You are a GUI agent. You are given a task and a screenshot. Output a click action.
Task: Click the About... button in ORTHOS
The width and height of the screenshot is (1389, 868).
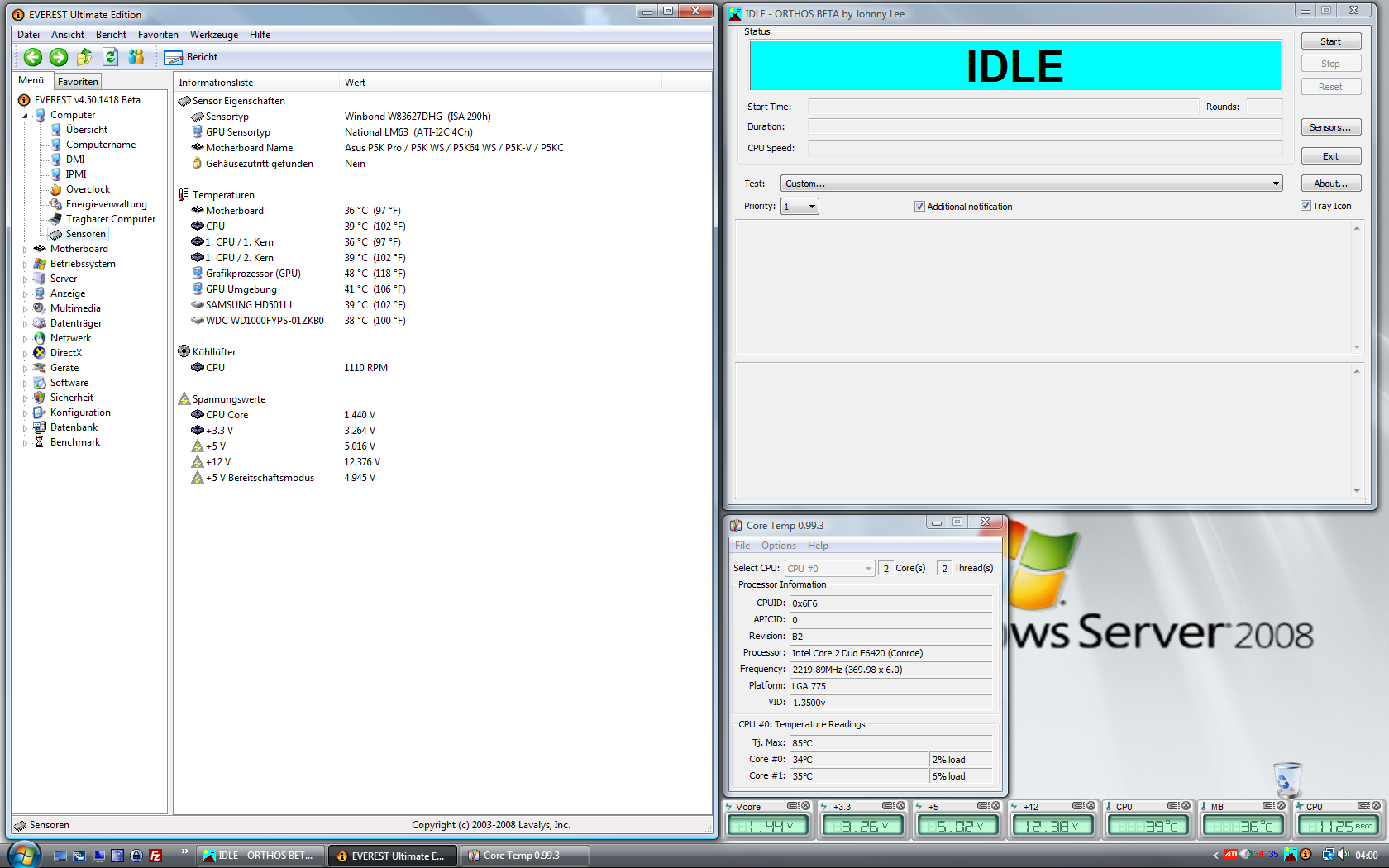(x=1330, y=184)
